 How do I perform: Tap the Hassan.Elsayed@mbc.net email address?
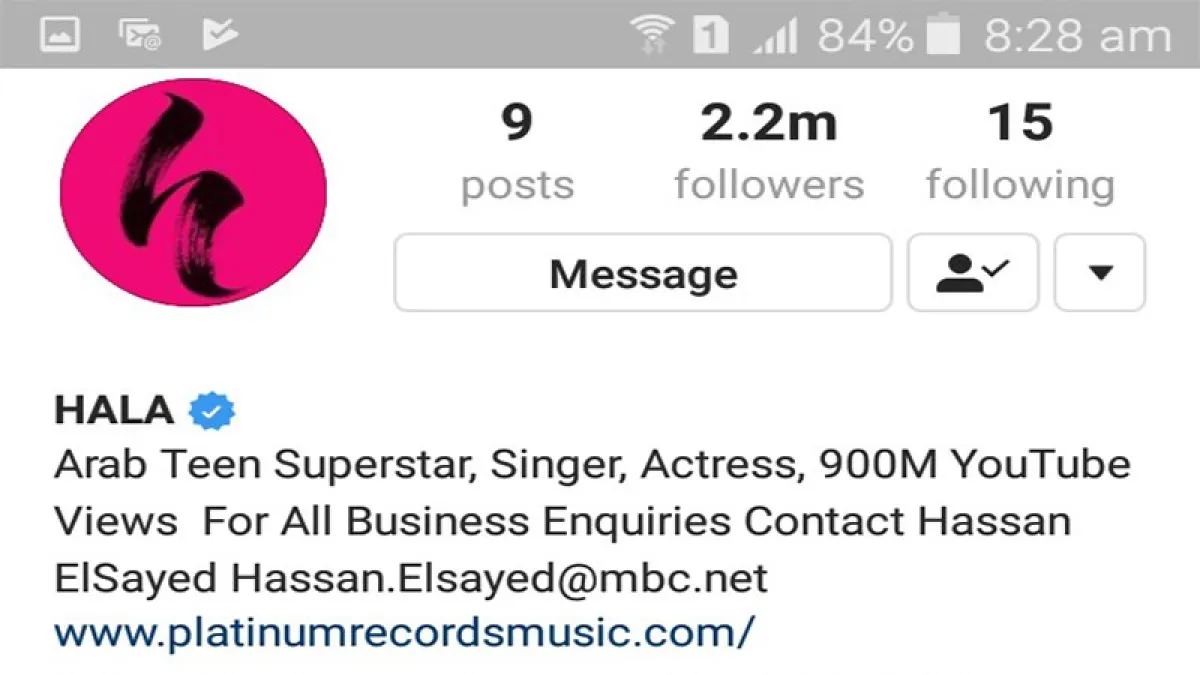point(500,577)
